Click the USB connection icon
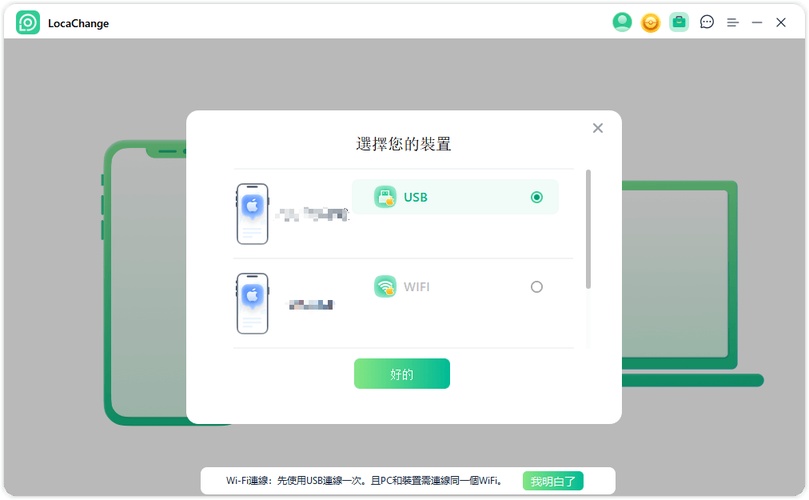 (x=385, y=197)
